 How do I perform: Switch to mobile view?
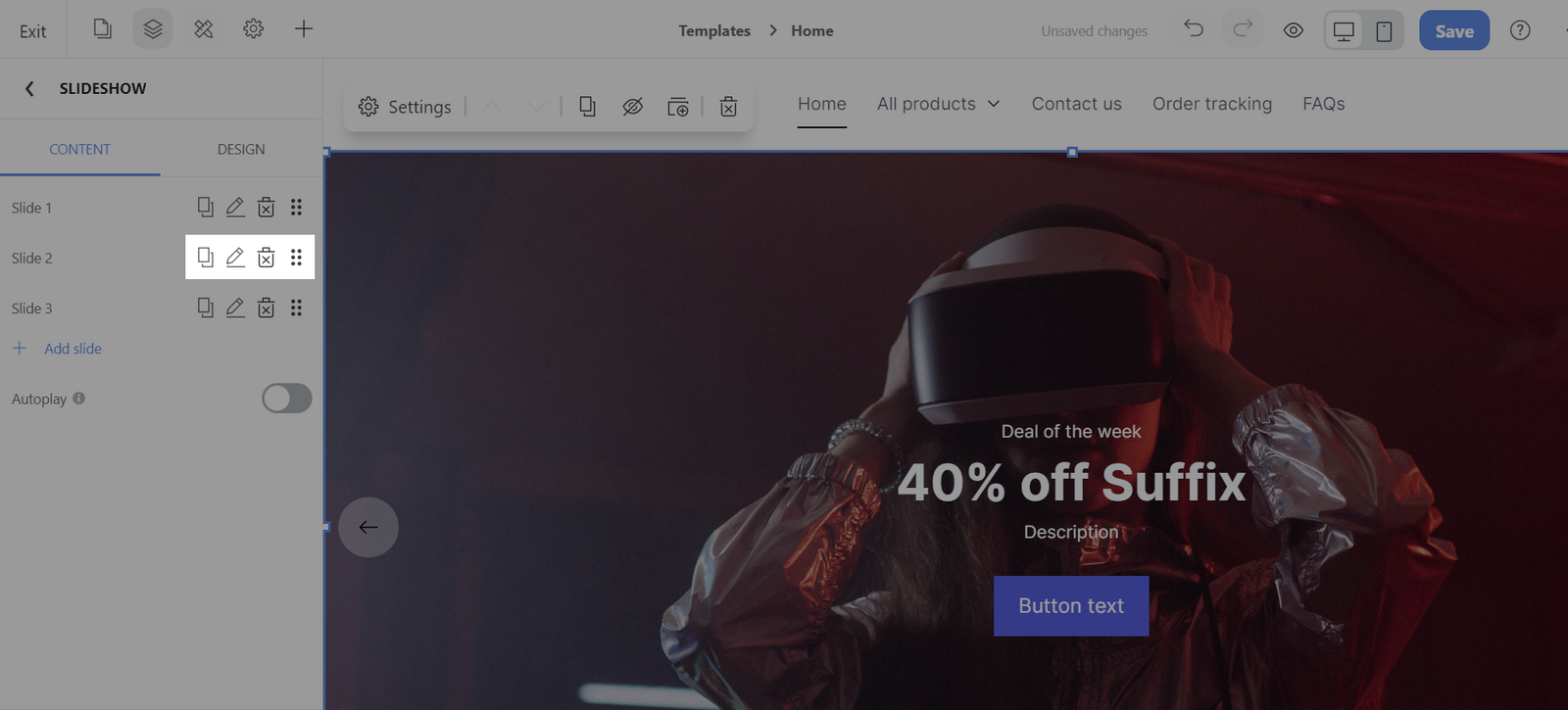pyautogui.click(x=1384, y=31)
